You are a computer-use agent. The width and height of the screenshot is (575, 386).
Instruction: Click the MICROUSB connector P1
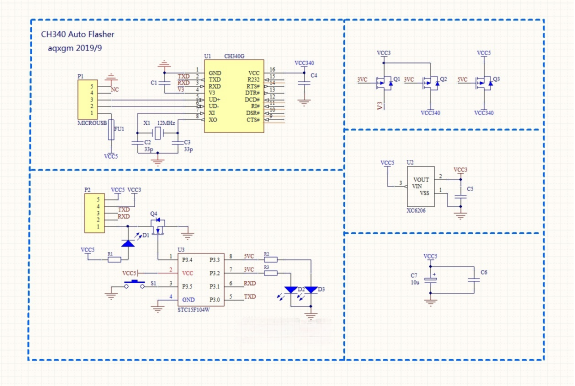click(88, 99)
